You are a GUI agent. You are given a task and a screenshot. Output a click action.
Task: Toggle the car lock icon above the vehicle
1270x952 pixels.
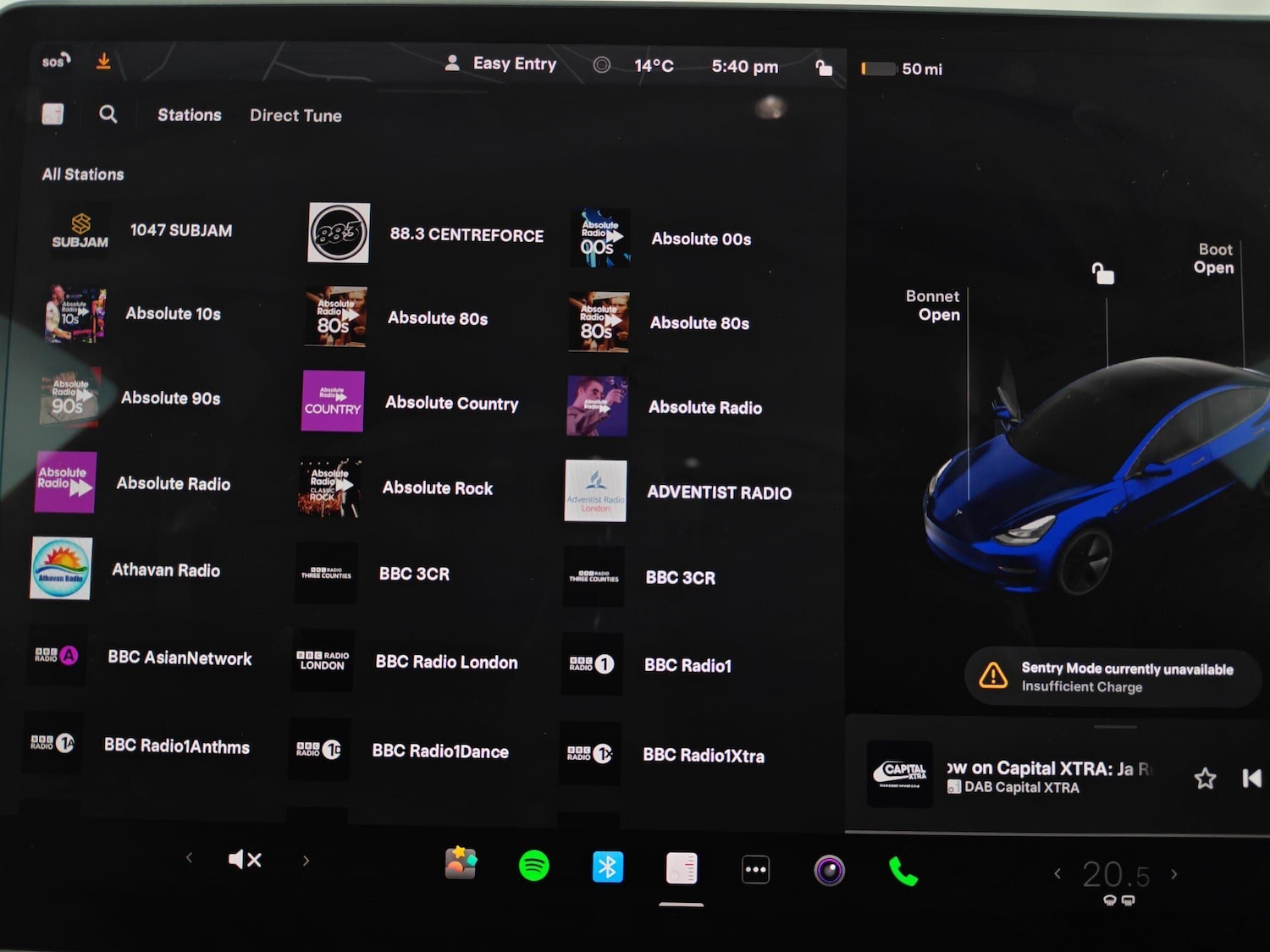(x=1102, y=273)
